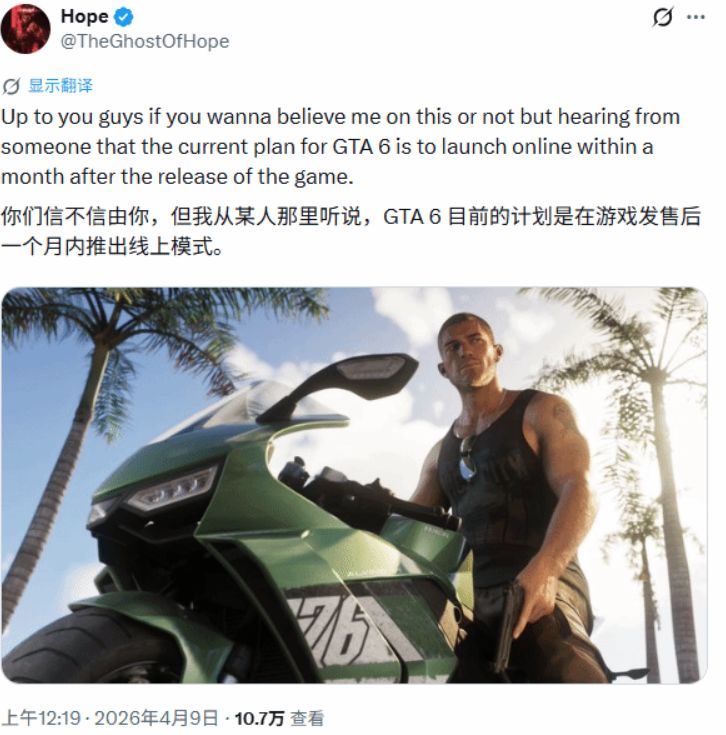Click the 上午12:19 timestamp

point(41,719)
